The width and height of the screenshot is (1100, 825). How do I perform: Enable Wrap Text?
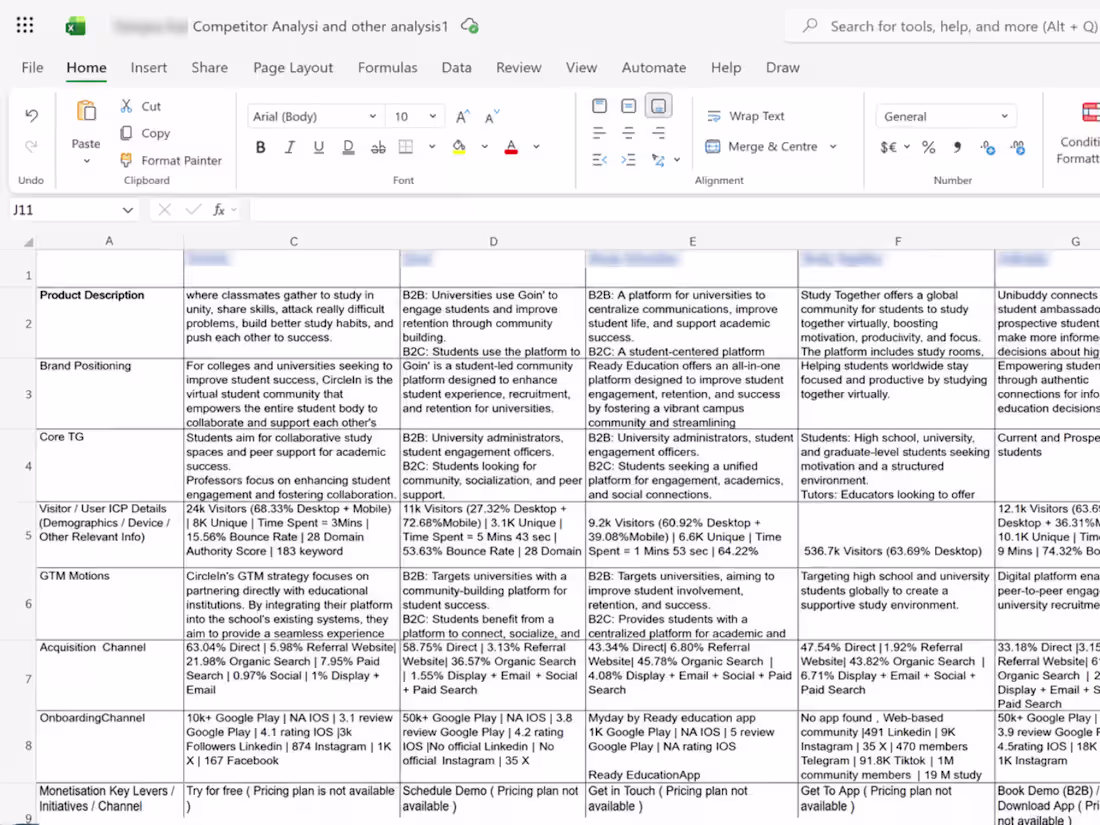(x=746, y=116)
